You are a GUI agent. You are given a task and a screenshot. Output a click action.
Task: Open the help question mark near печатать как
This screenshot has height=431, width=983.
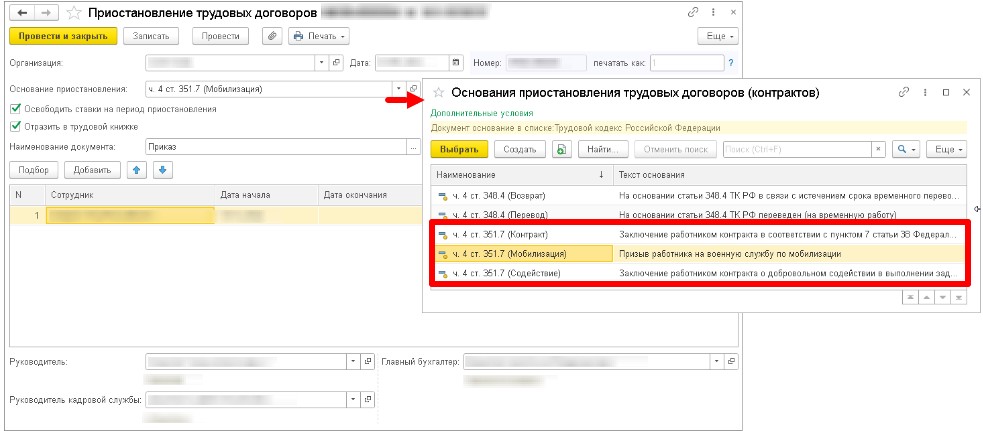click(x=730, y=63)
